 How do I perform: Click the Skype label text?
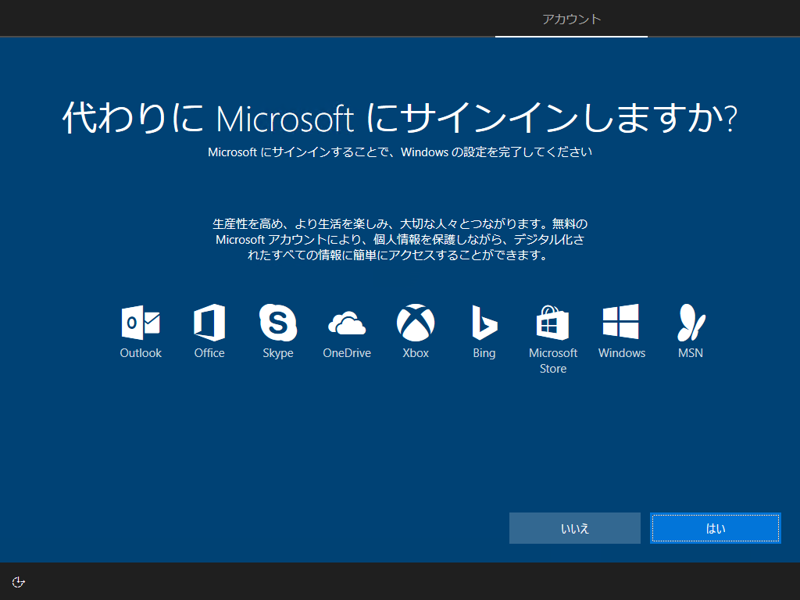tap(278, 353)
